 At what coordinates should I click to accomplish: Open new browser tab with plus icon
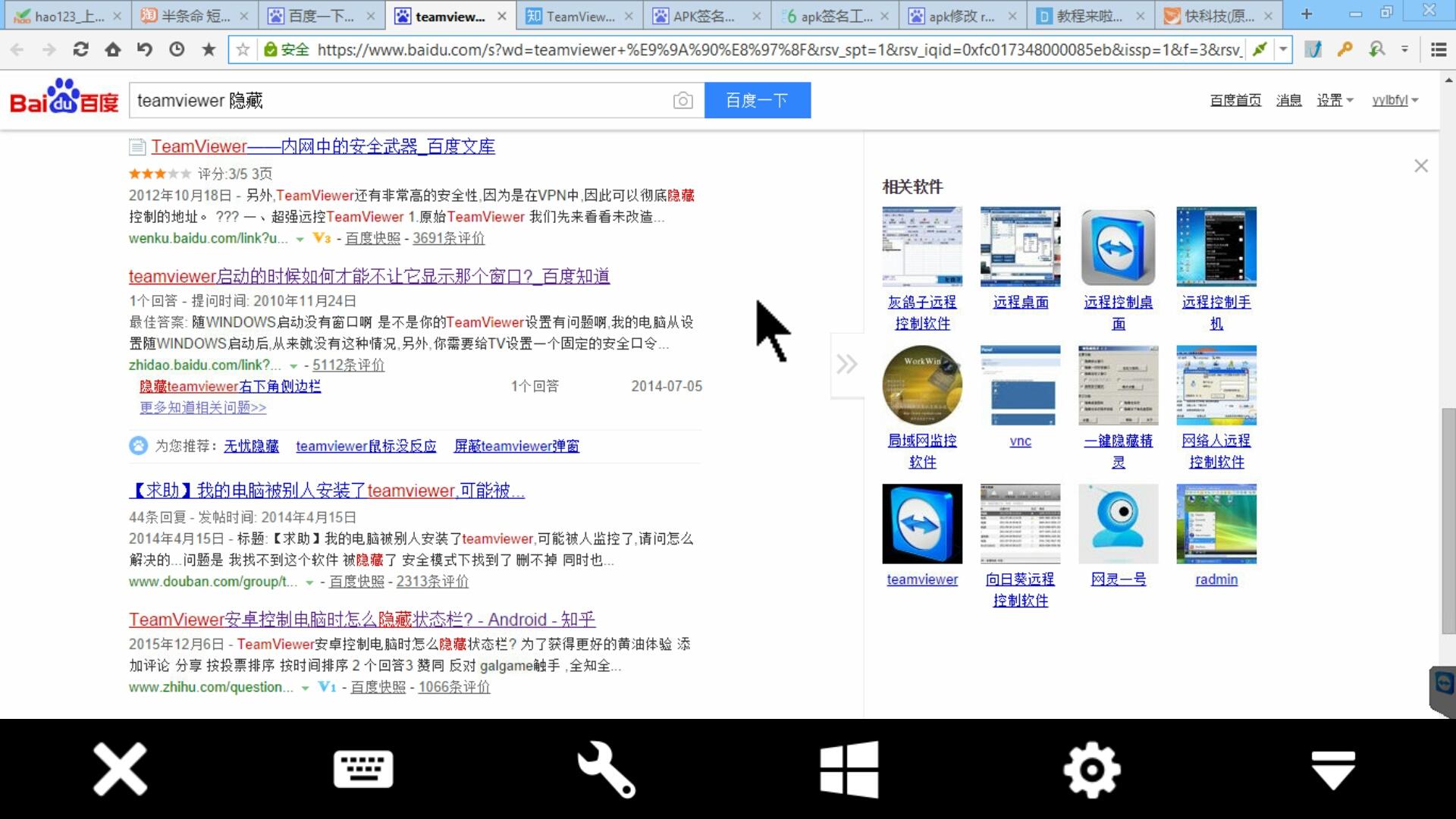1306,14
